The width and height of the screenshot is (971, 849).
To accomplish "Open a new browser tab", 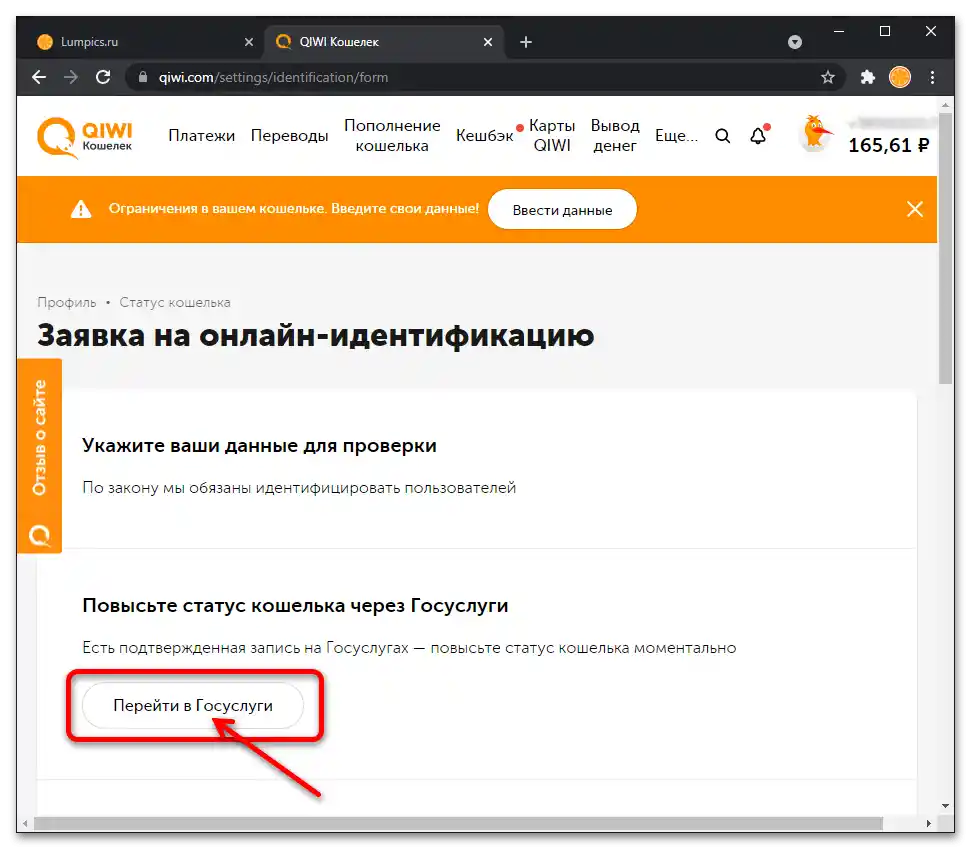I will 526,41.
